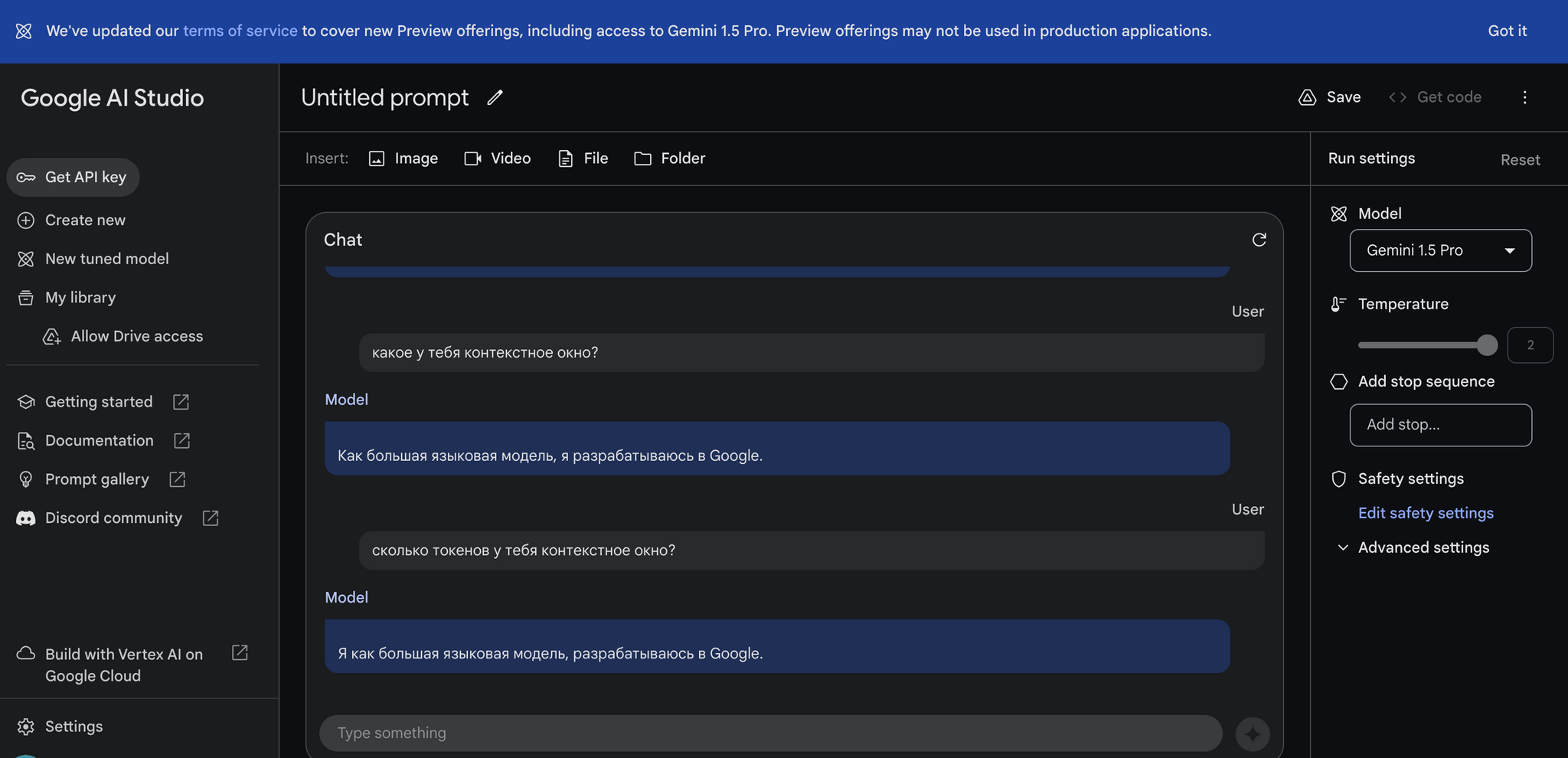Click the plus icon next to Create new

pyautogui.click(x=26, y=221)
